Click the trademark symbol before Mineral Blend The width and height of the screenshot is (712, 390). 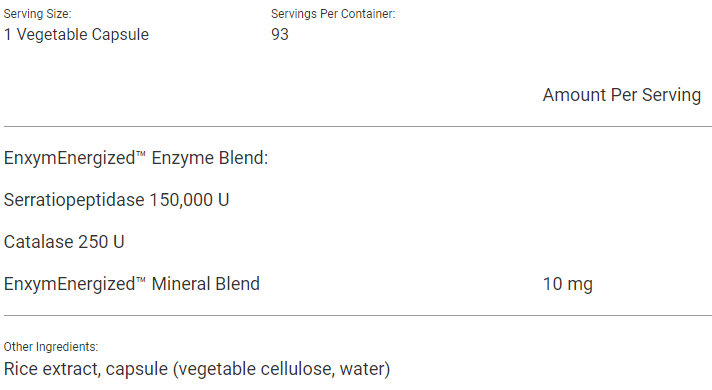point(140,280)
